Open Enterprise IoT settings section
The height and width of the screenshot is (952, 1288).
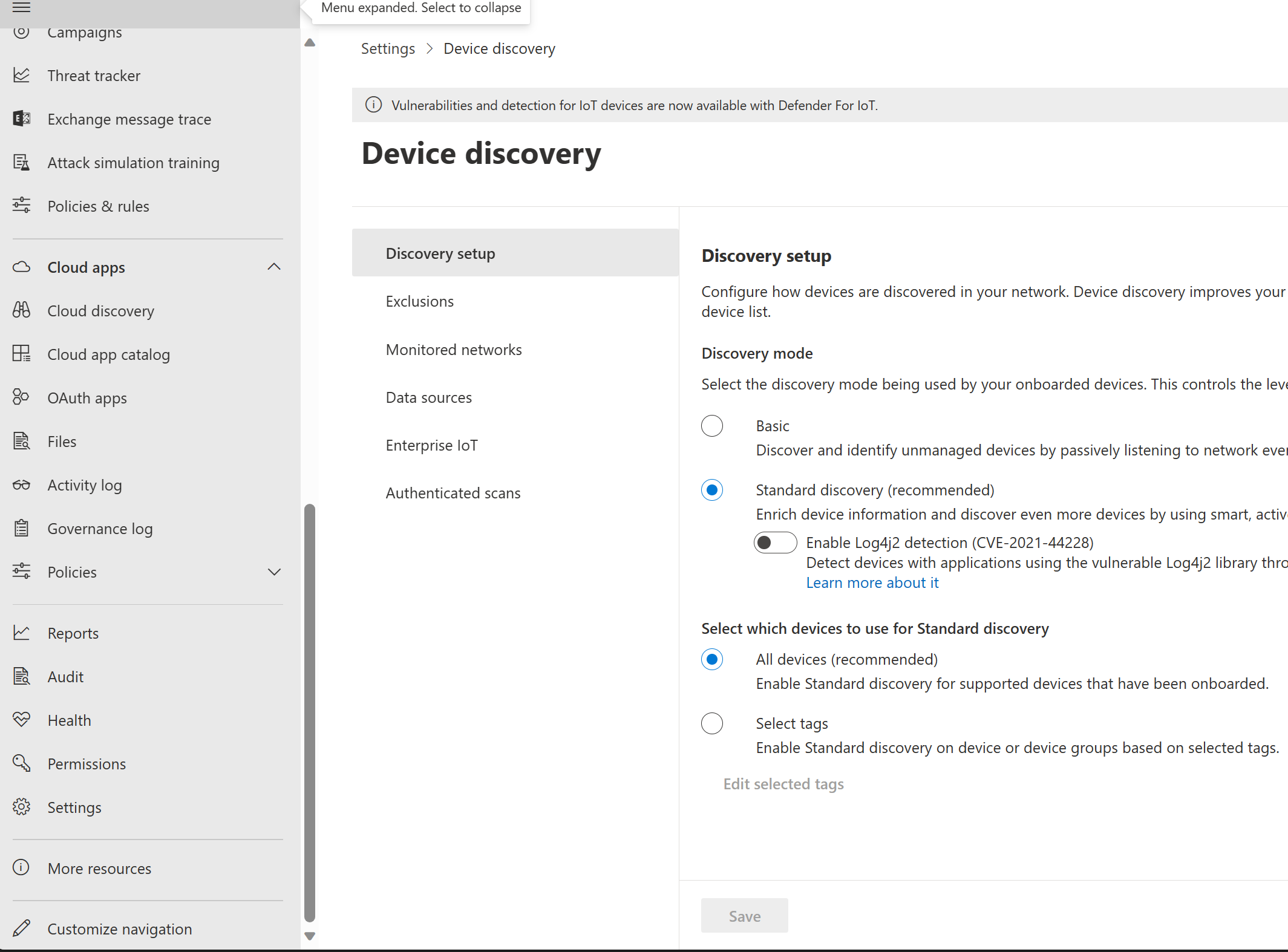point(432,444)
